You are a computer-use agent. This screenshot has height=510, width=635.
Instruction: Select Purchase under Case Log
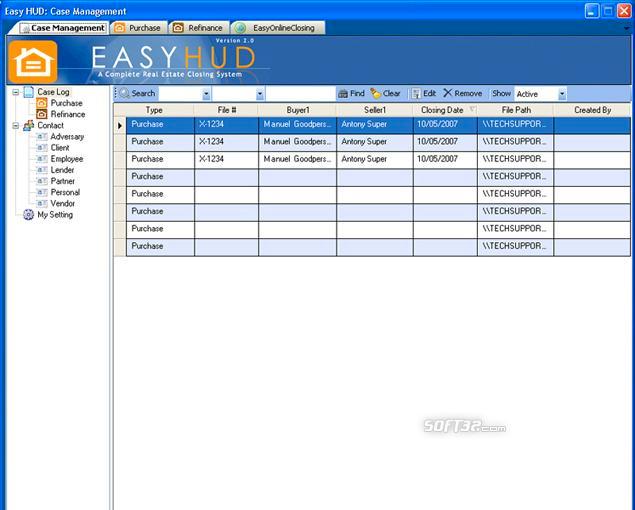click(x=66, y=103)
